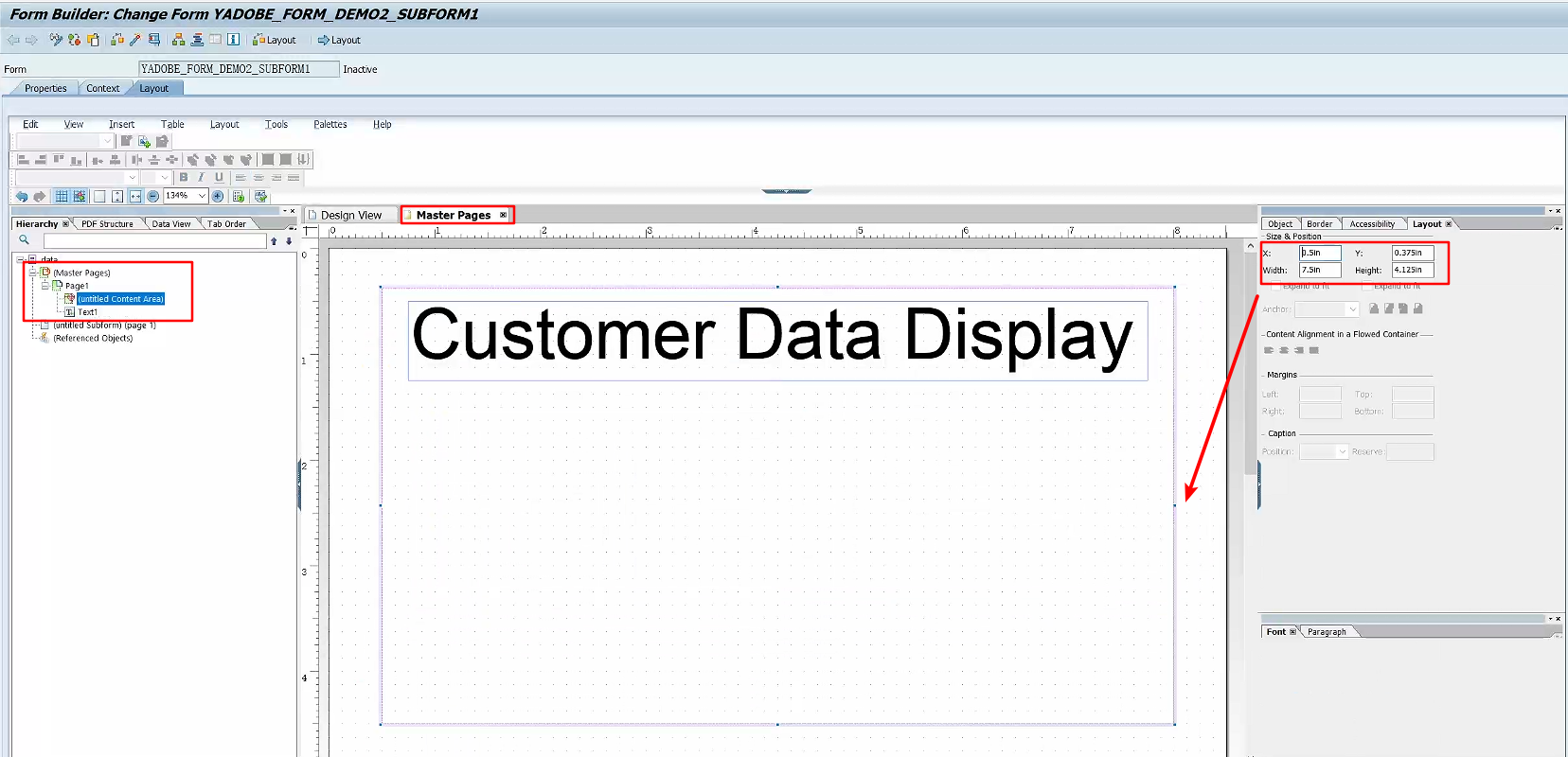Collapse the data root node
The width and height of the screenshot is (1568, 757).
(x=20, y=259)
